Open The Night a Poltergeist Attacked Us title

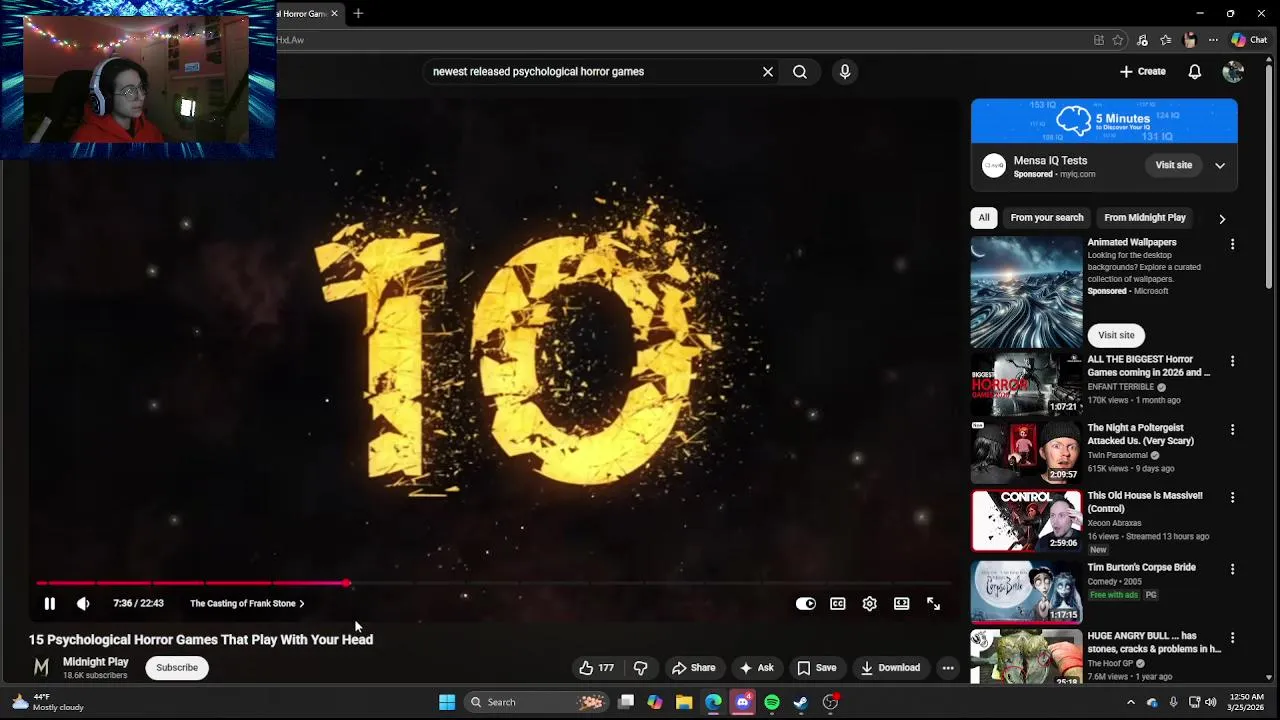click(1141, 434)
